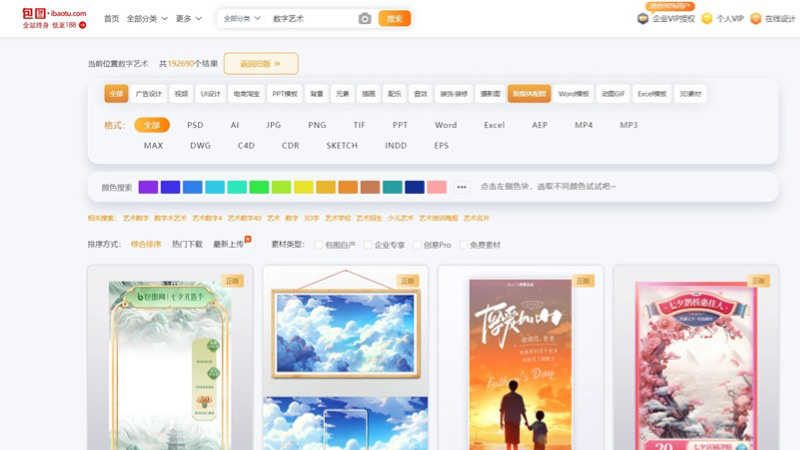Pick the purple color swatch
800x450 pixels.
(148, 187)
